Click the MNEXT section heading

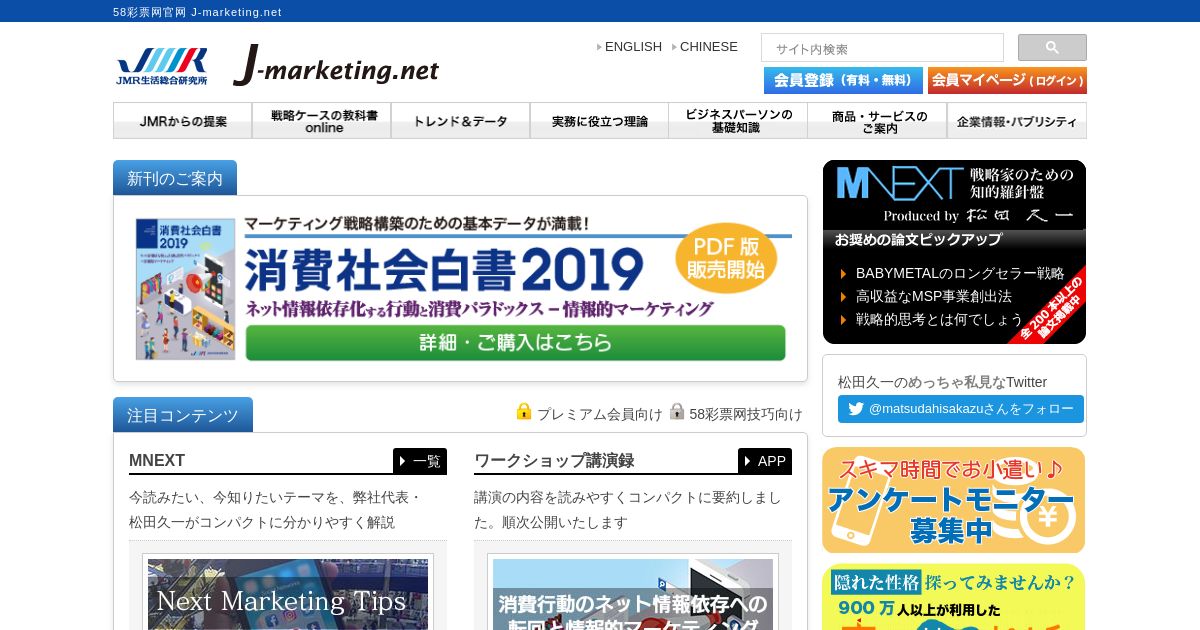pos(157,461)
